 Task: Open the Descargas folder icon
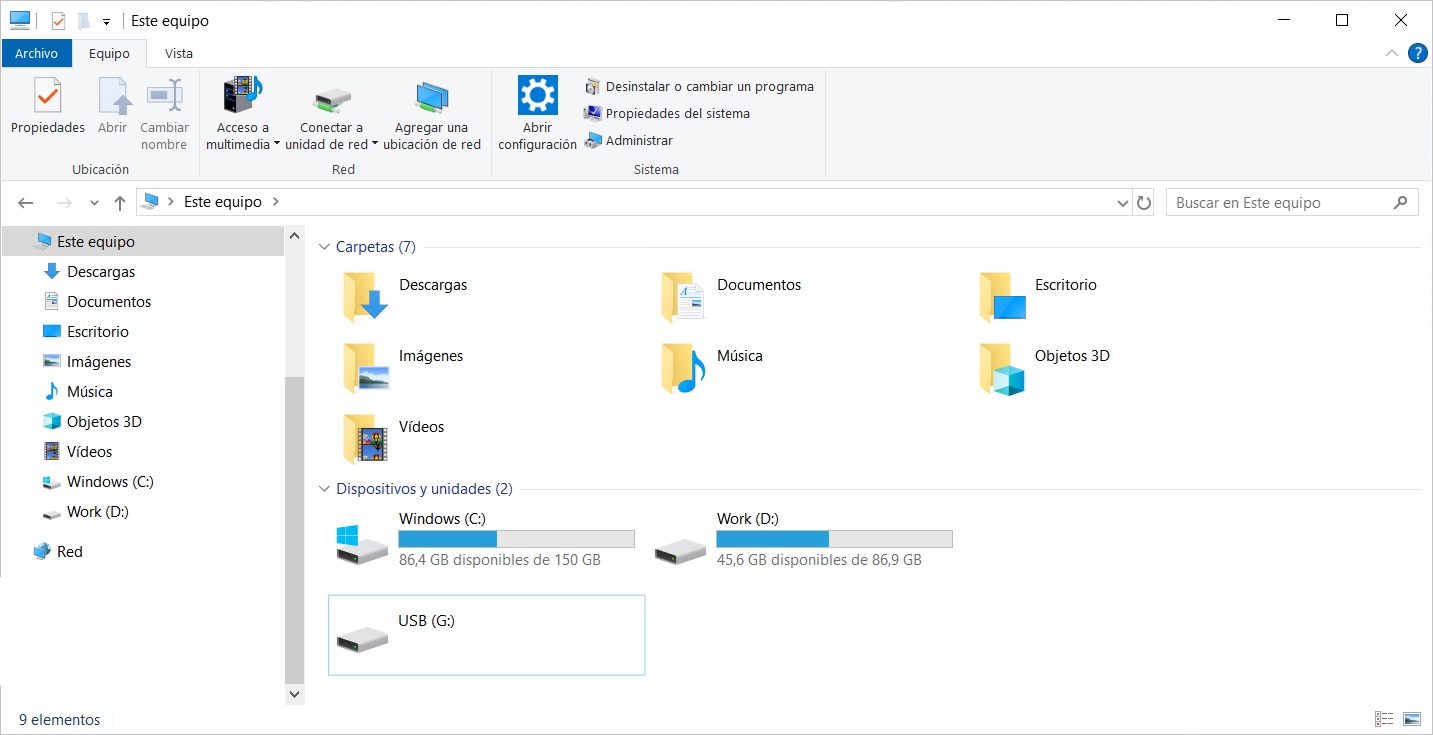pyautogui.click(x=365, y=298)
